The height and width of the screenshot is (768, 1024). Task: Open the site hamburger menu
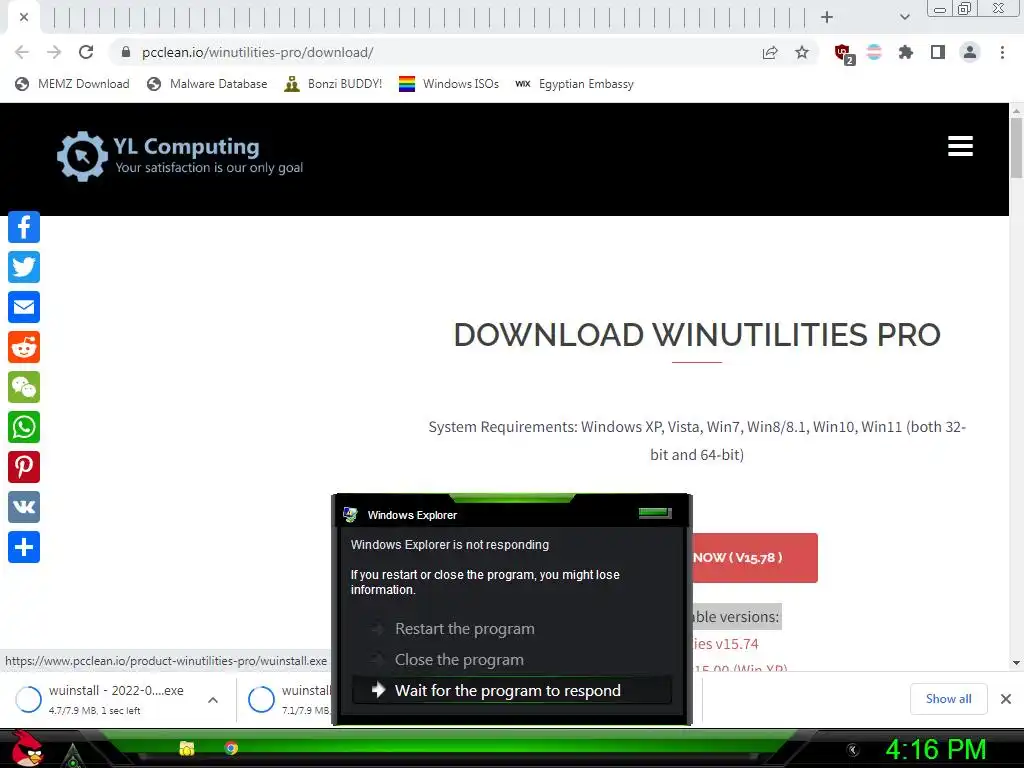pyautogui.click(x=960, y=146)
